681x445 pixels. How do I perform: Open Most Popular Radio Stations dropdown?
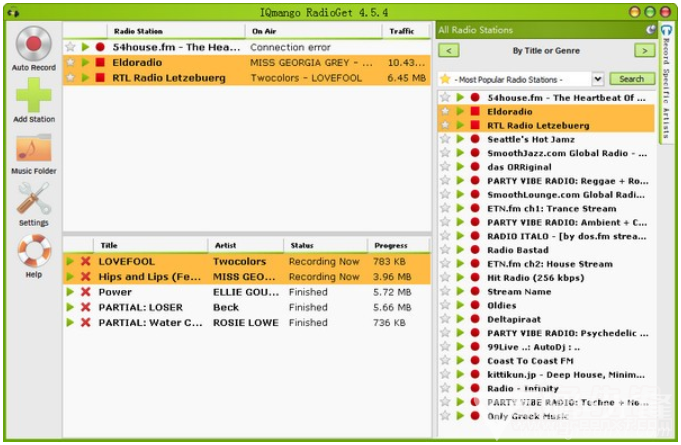598,79
